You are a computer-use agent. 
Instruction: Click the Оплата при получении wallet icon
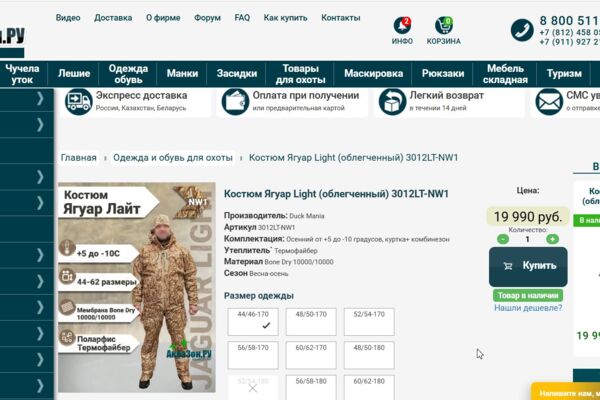pyautogui.click(x=235, y=101)
